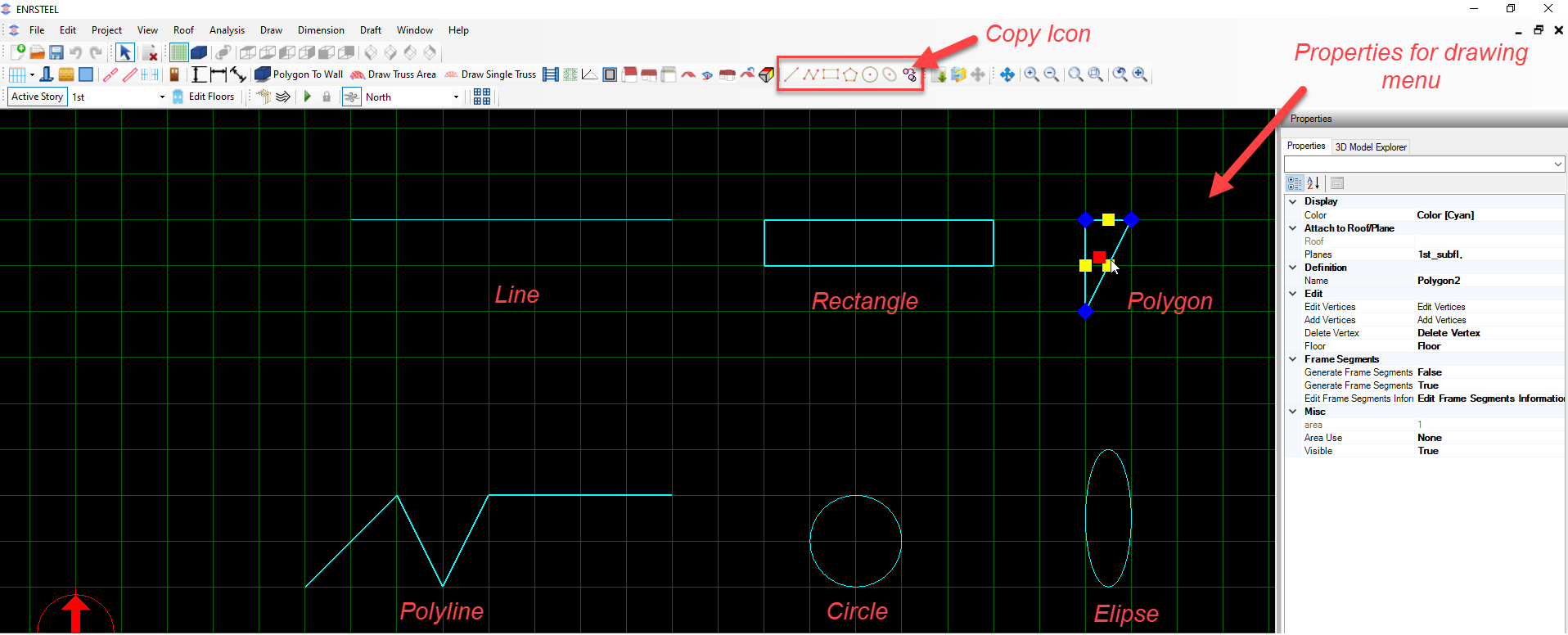This screenshot has width=1568, height=635.
Task: Click the Polygon To Wall button
Action: pyautogui.click(x=300, y=74)
